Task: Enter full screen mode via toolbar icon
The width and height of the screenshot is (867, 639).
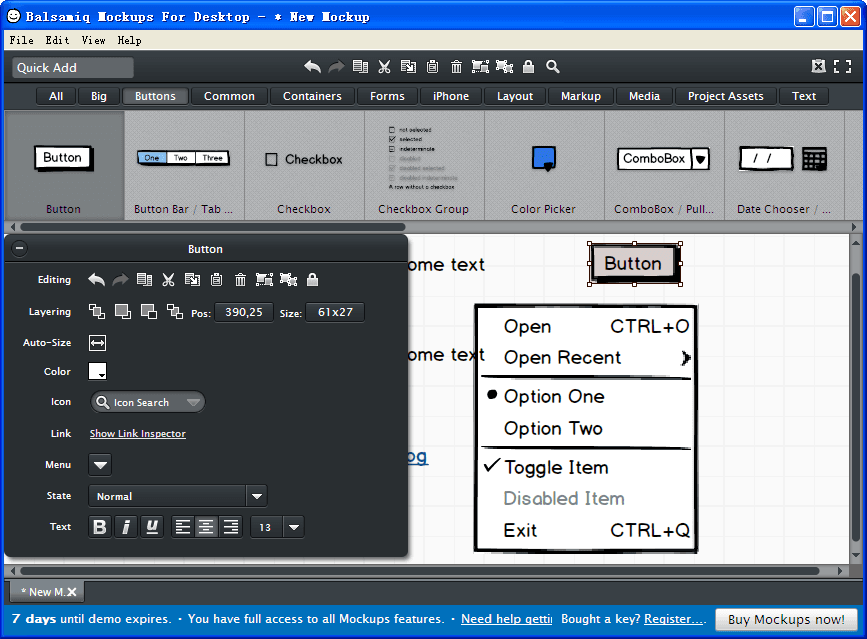Action: pyautogui.click(x=843, y=67)
